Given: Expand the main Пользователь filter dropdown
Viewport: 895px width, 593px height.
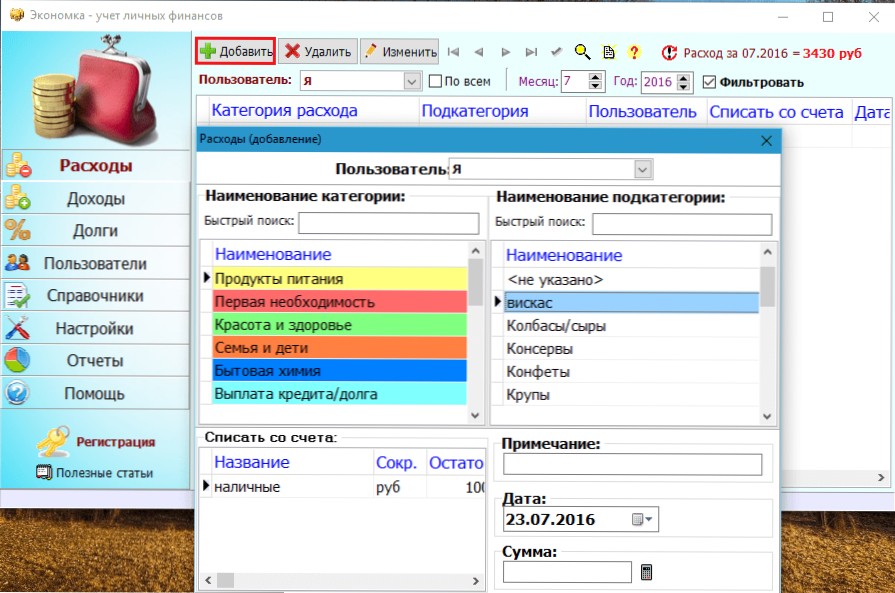Looking at the screenshot, I should 412,81.
